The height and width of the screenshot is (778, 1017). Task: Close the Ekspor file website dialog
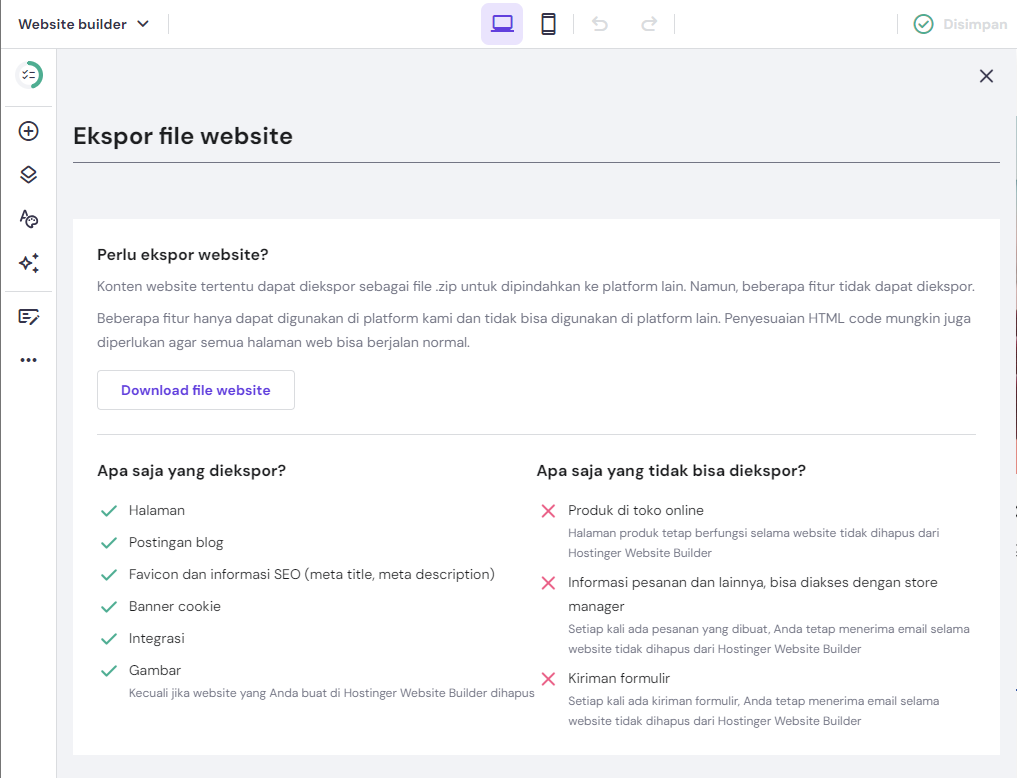[x=986, y=76]
